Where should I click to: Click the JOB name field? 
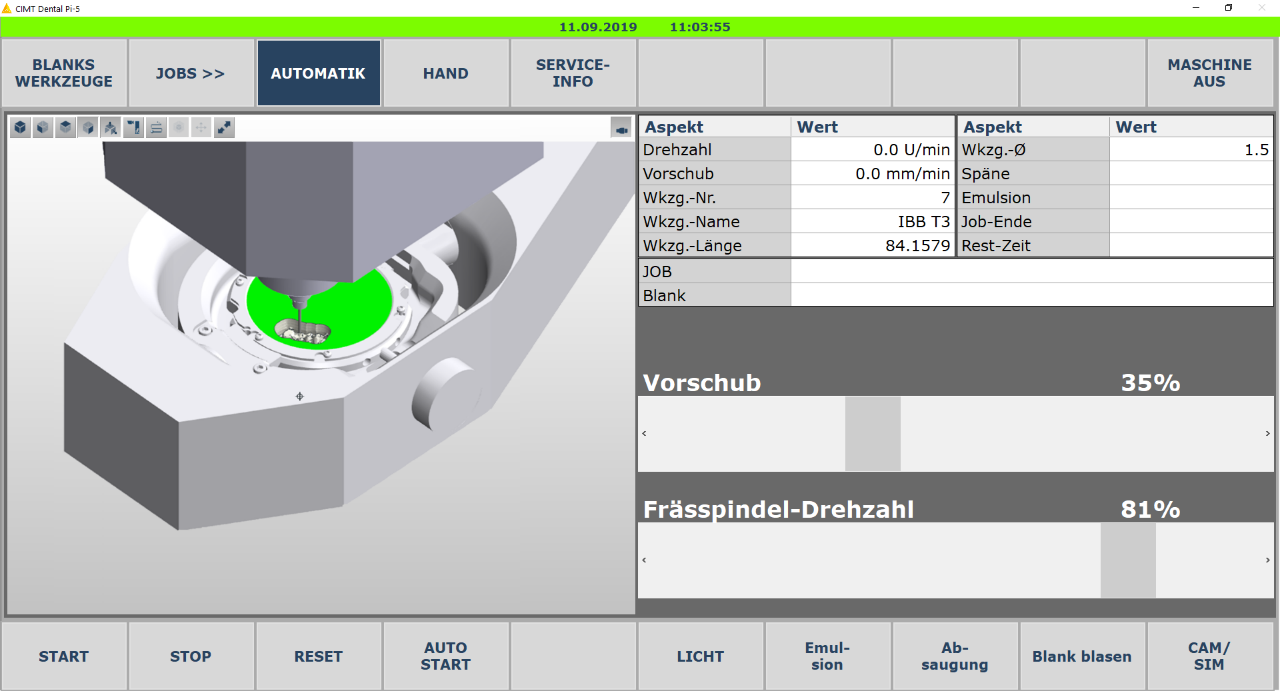pos(1030,271)
